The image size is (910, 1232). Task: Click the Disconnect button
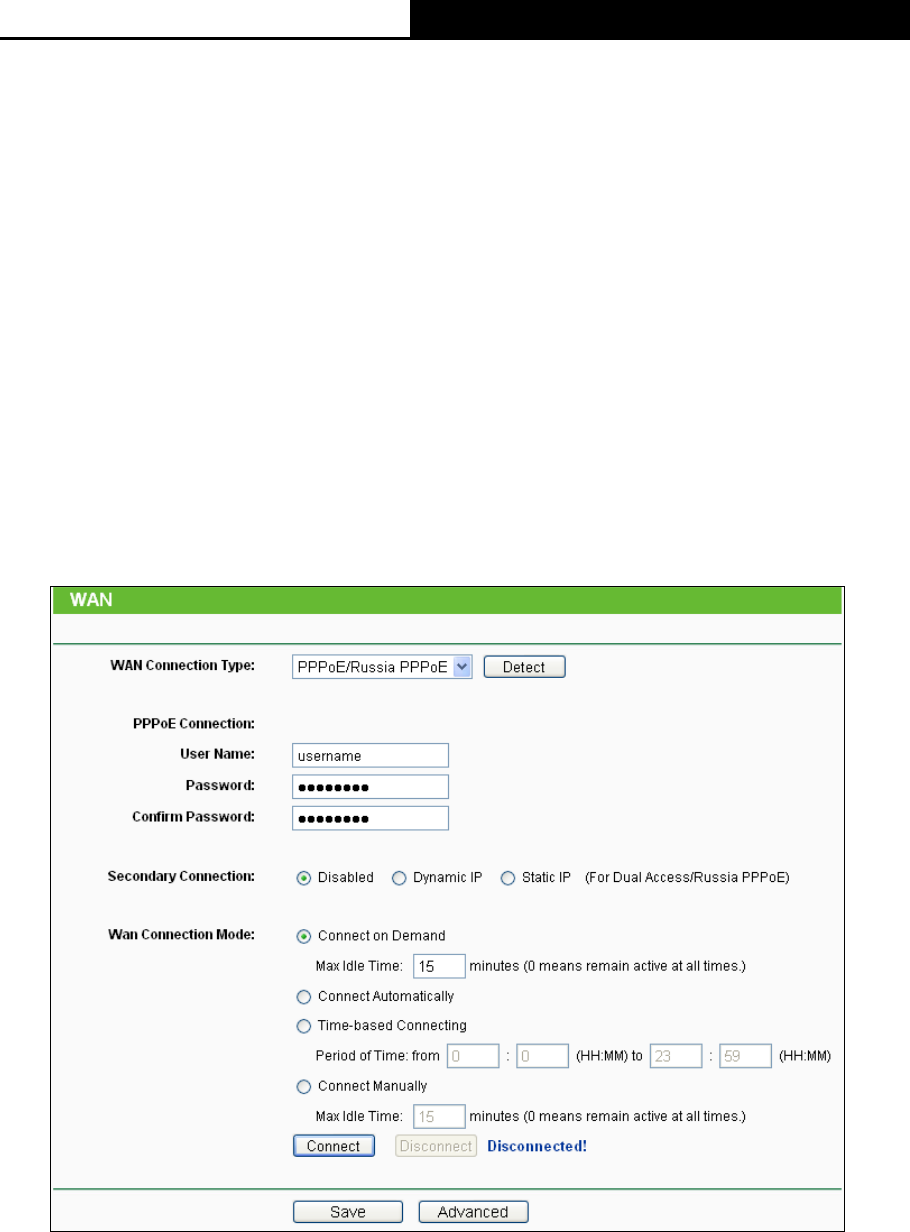(x=436, y=1147)
